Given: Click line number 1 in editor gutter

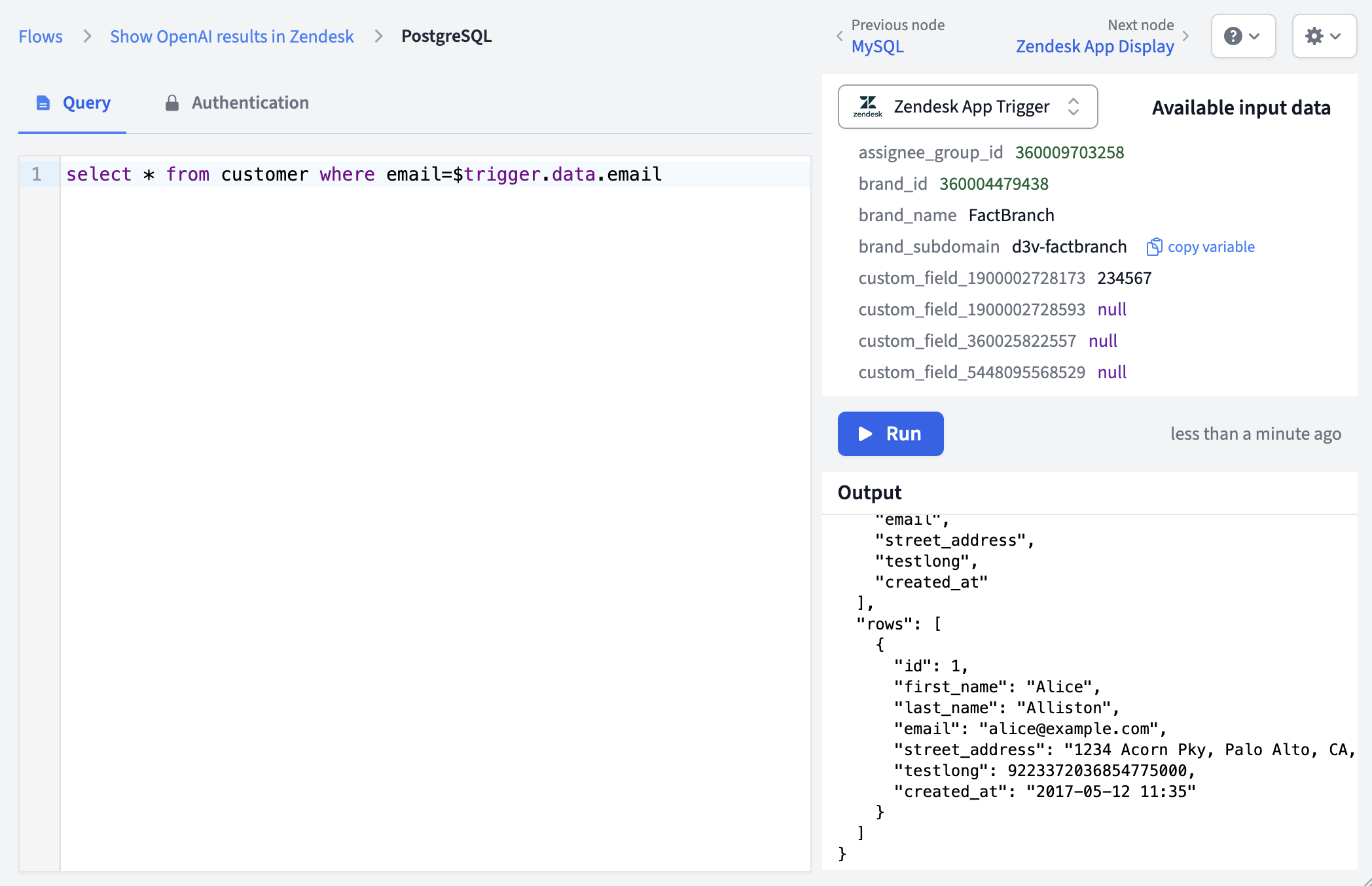Looking at the screenshot, I should 37,174.
